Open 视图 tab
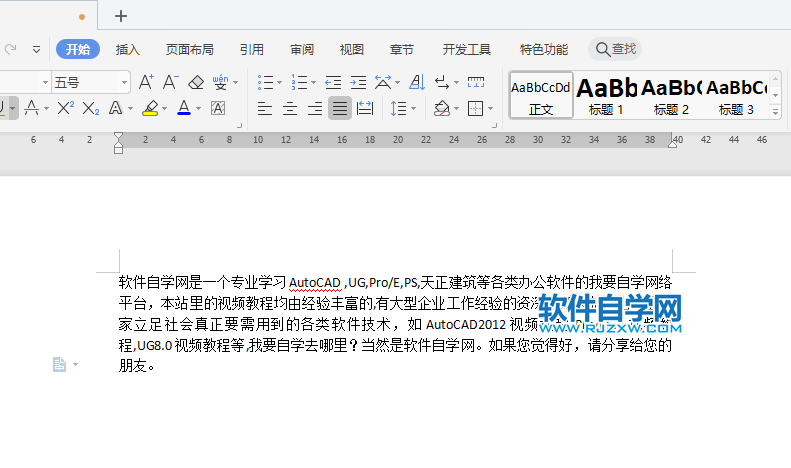Viewport: 791px width, 468px height. point(352,49)
